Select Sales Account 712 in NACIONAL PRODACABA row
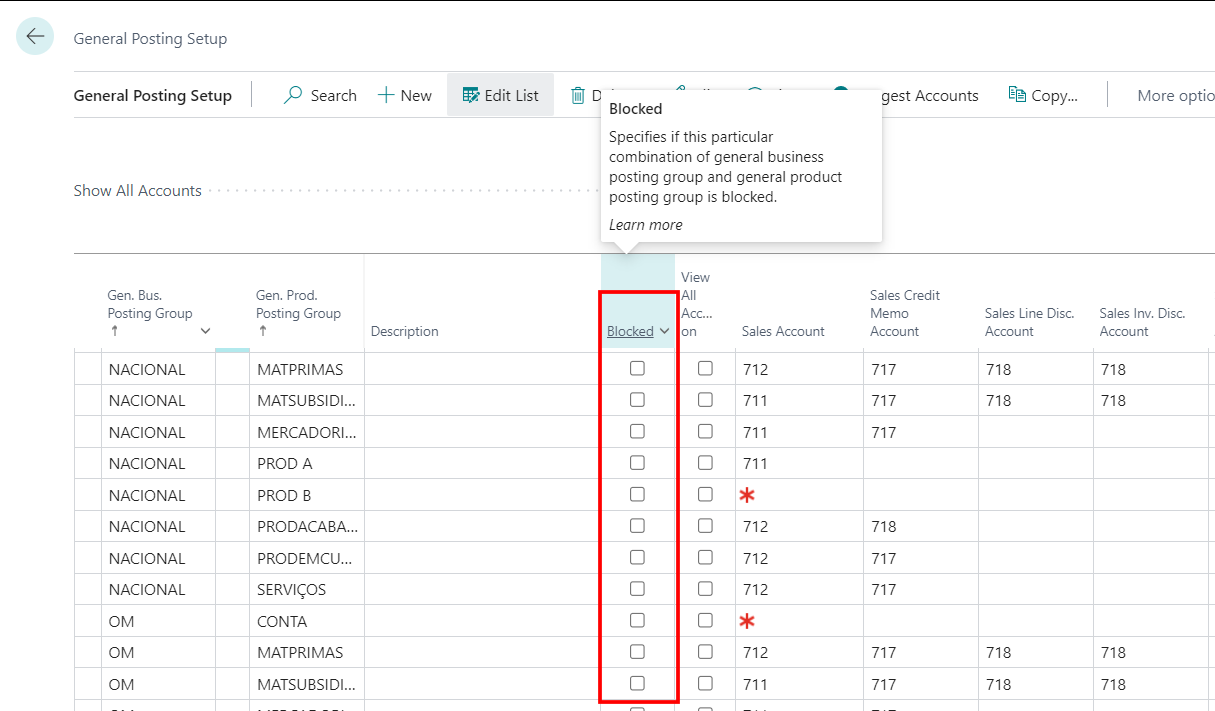The height and width of the screenshot is (711, 1215). (x=756, y=527)
